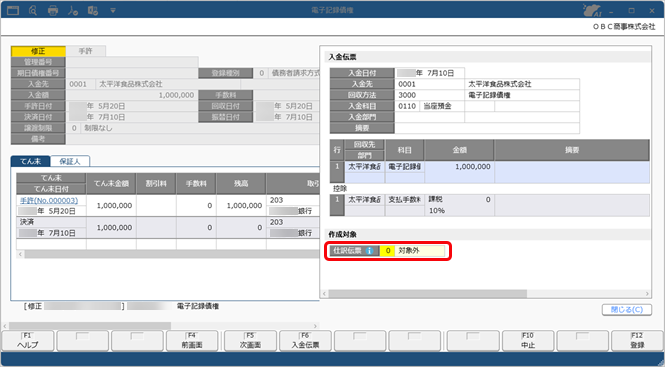This screenshot has height=367, width=665.
Task: Click the right scroll arrow of 入金伝票 panel
Action: (x=647, y=294)
